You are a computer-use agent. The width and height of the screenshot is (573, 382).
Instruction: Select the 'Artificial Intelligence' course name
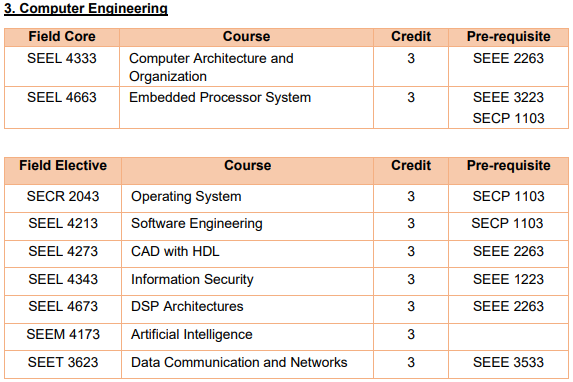[192, 335]
